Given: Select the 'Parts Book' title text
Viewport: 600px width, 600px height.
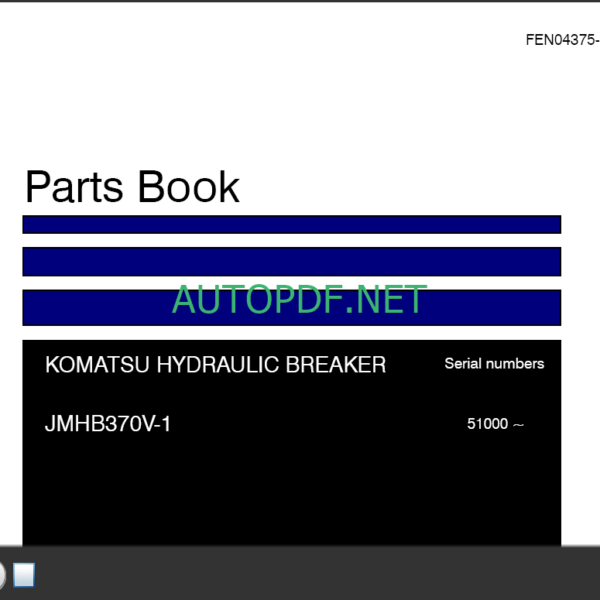Looking at the screenshot, I should pos(132,188).
